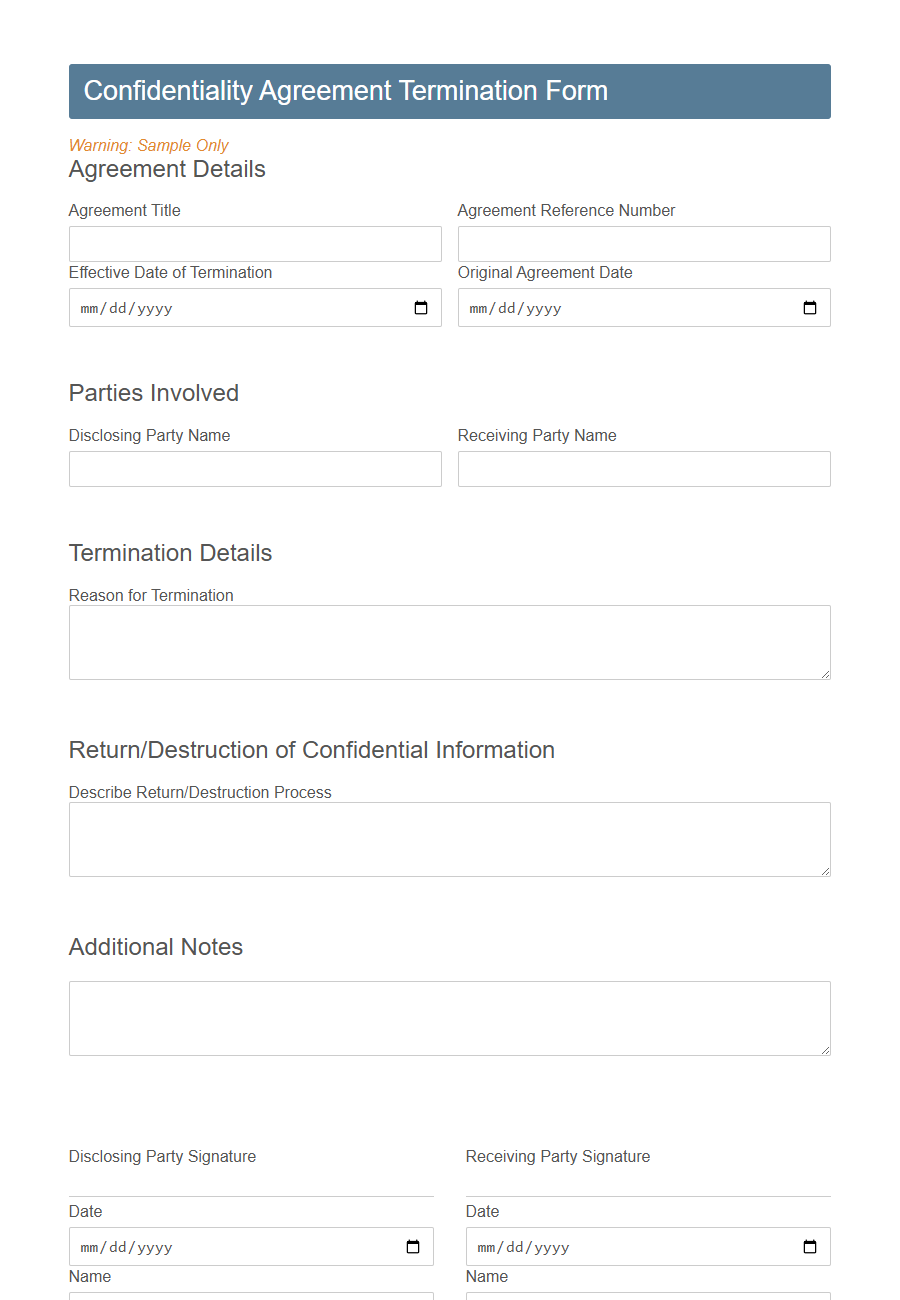This screenshot has height=1300, width=900.
Task: Click inside the Additional Notes text area
Action: click(x=449, y=1017)
